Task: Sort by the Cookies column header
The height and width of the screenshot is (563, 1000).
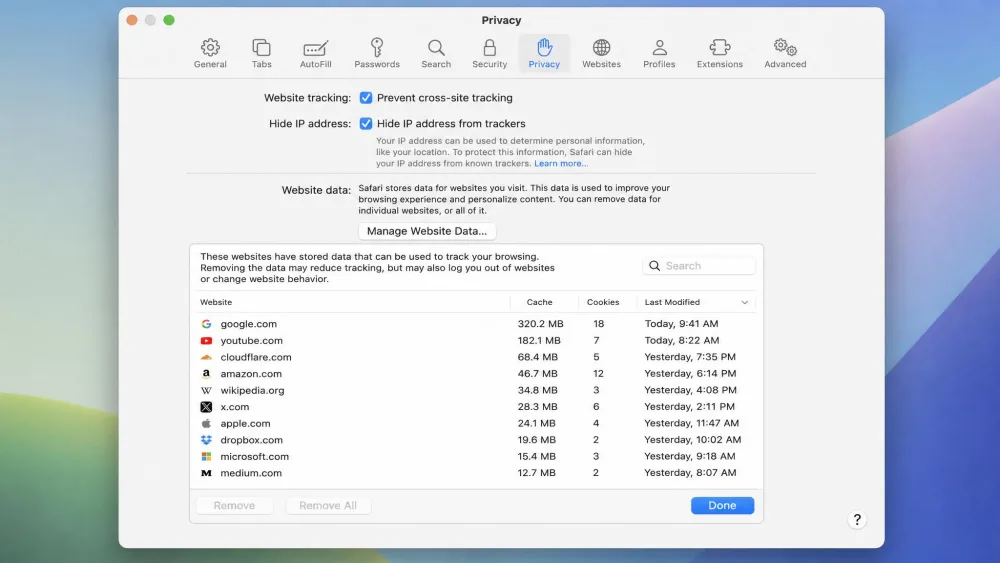Action: (x=603, y=302)
